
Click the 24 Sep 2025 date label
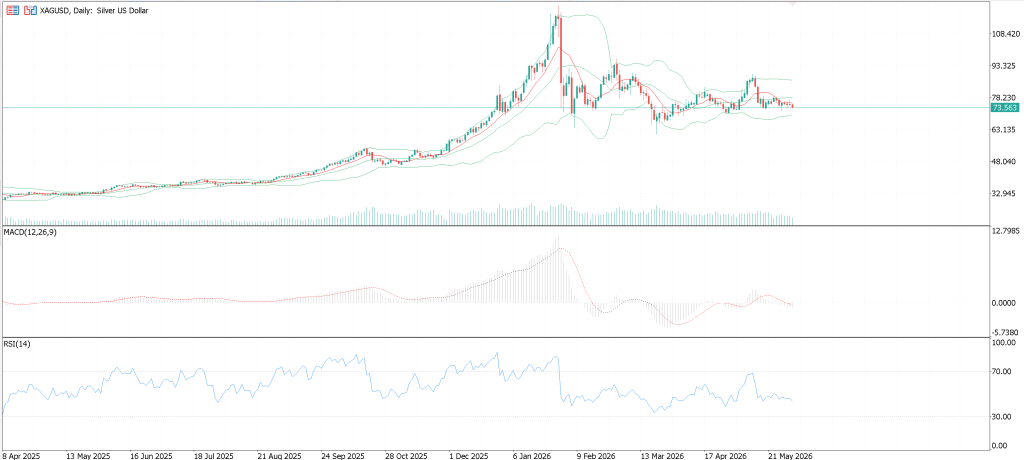(x=342, y=455)
